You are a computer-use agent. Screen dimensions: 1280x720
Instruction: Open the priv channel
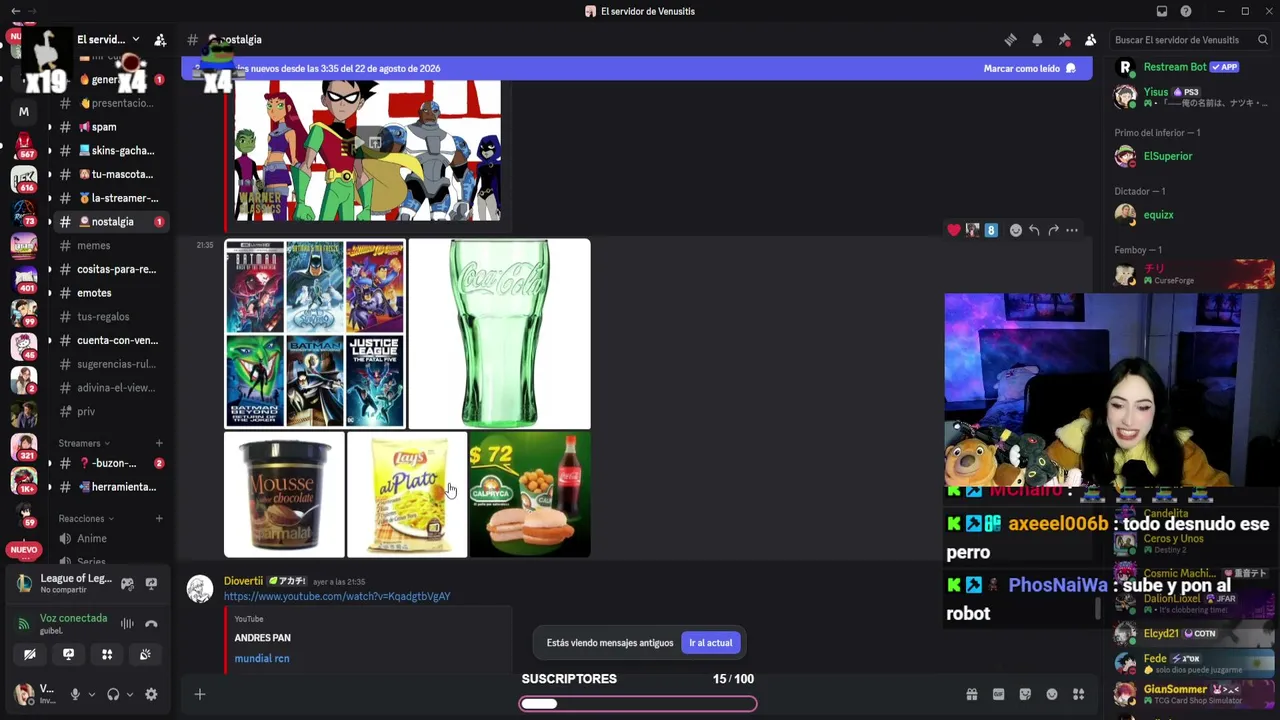tap(86, 412)
